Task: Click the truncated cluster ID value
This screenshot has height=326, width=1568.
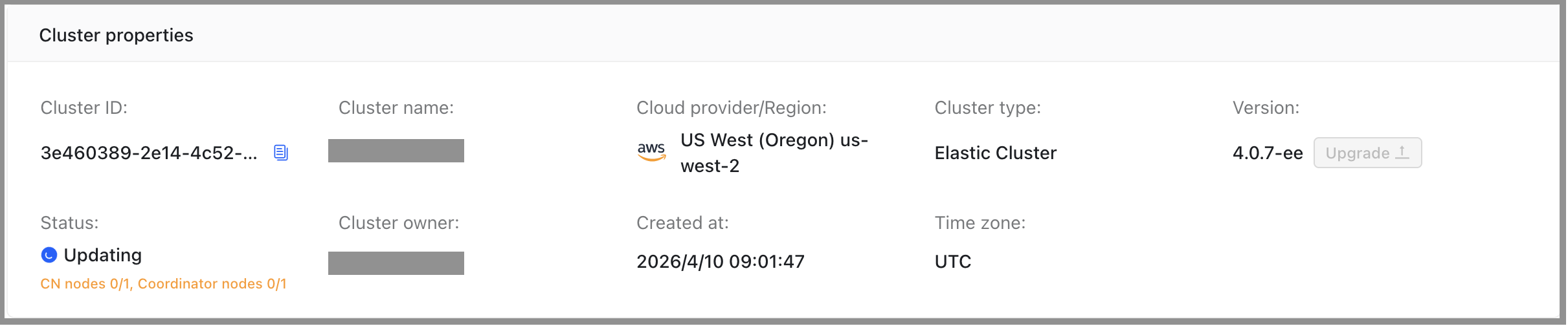Action: click(149, 153)
